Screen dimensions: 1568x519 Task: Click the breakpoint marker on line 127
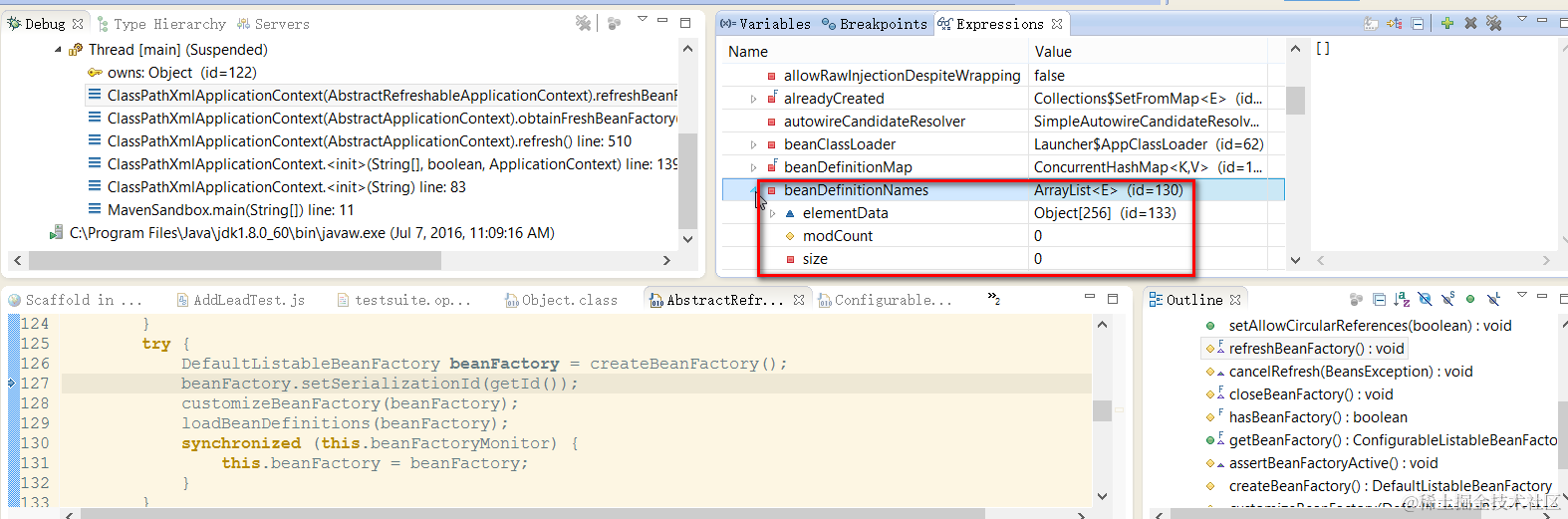[12, 384]
